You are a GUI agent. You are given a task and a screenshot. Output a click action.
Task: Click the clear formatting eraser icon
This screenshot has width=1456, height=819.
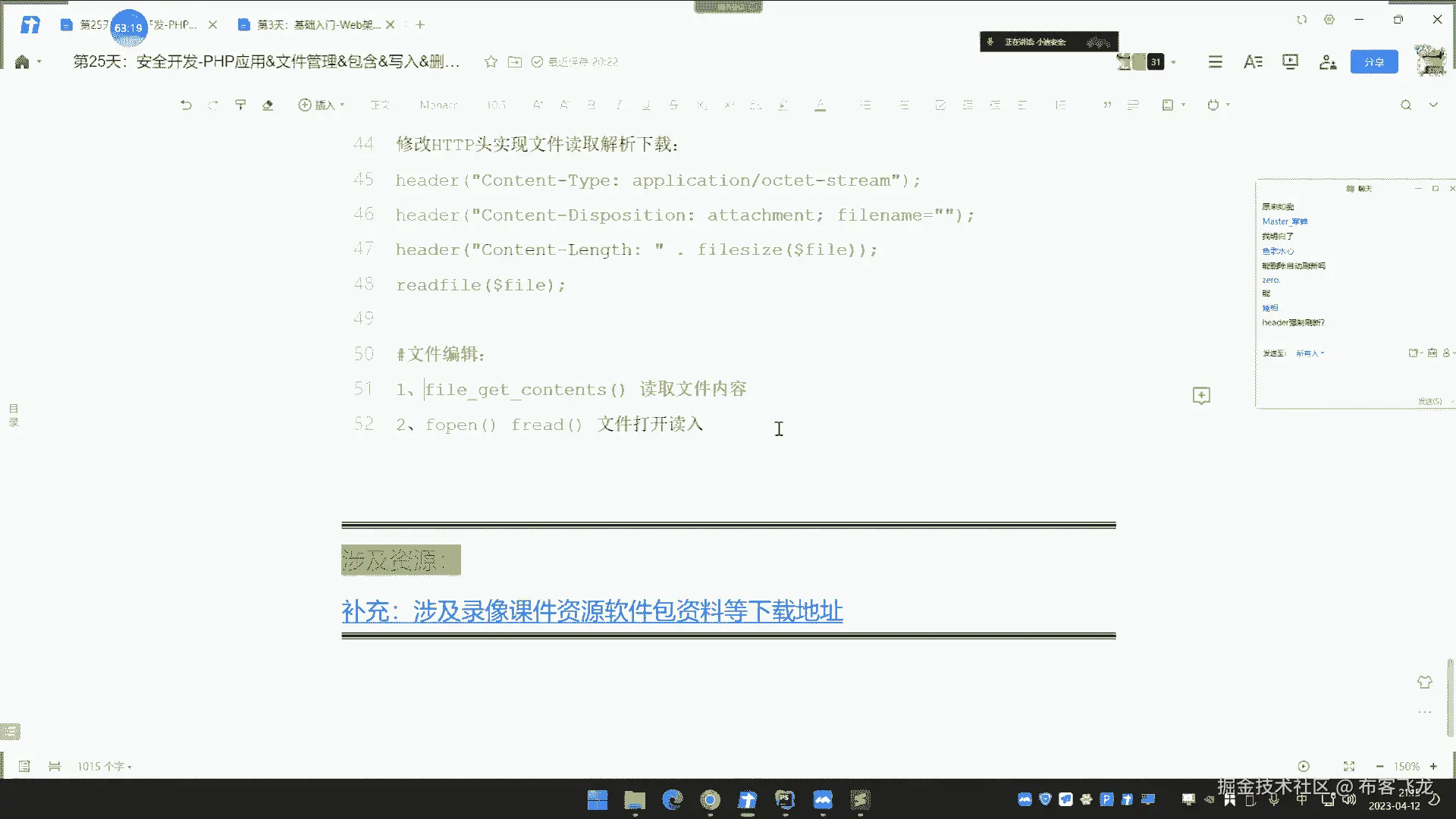tap(268, 105)
